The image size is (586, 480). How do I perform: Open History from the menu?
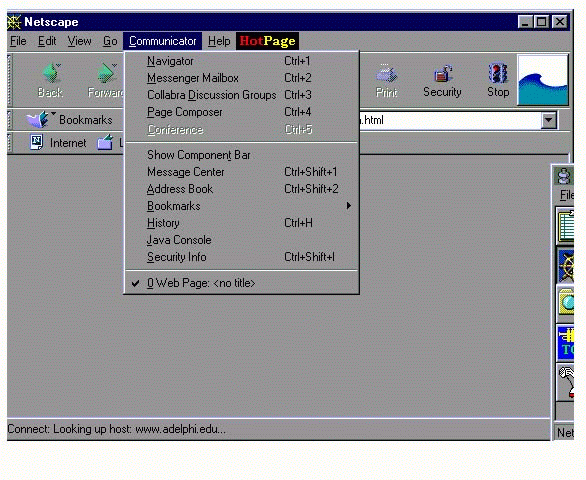[x=241, y=223]
